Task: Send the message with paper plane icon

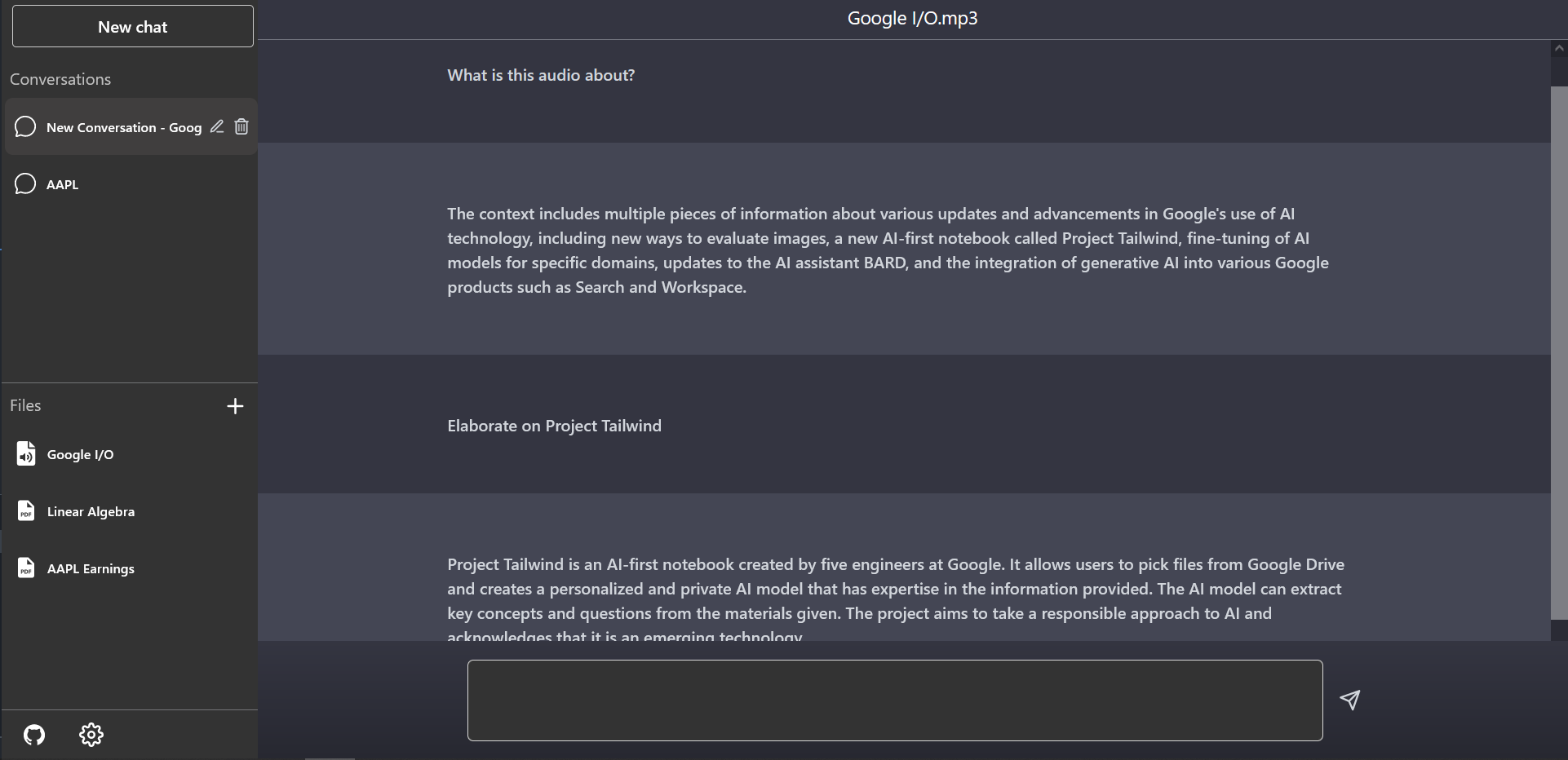Action: [1350, 700]
